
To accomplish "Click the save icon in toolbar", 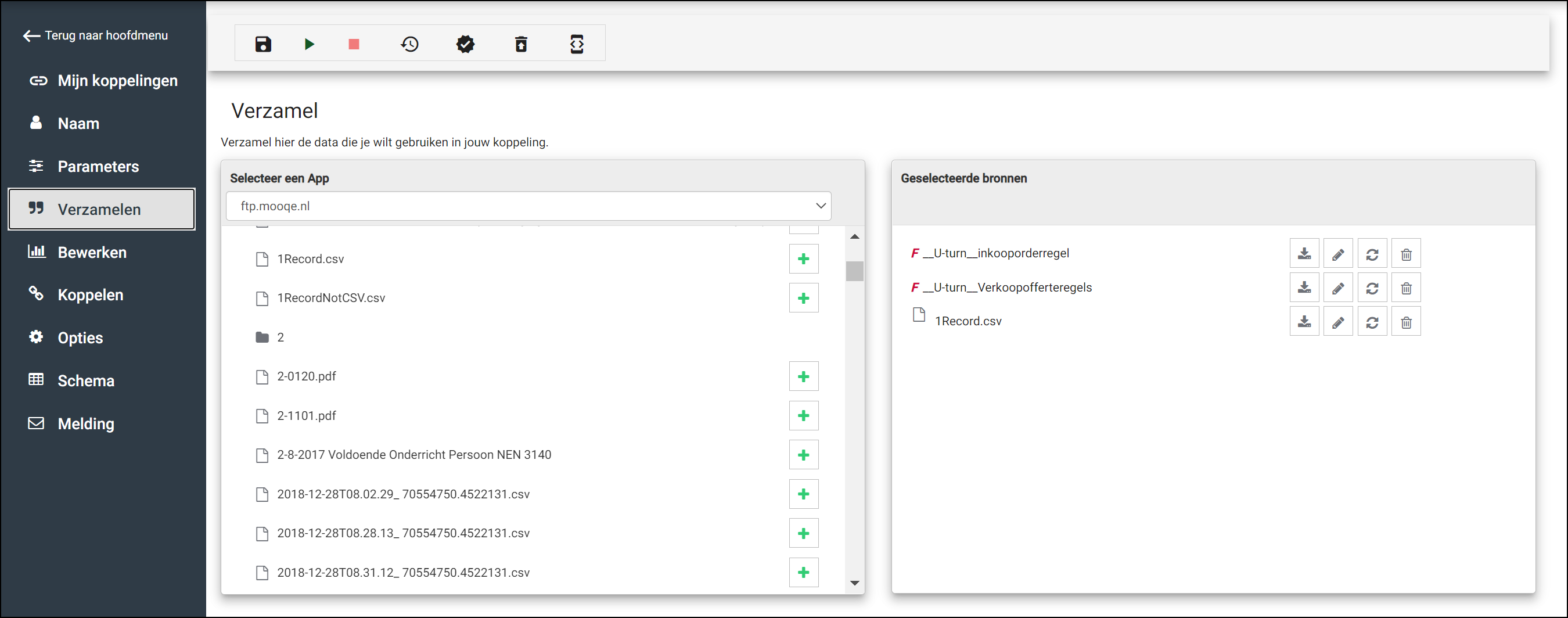I will [x=263, y=44].
